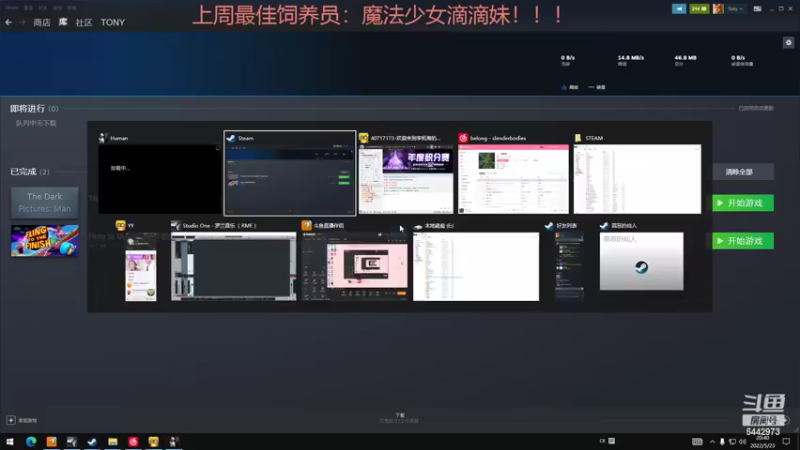Open the 库 (Library) tab
Image resolution: width=800 pixels, height=450 pixels.
(x=63, y=22)
